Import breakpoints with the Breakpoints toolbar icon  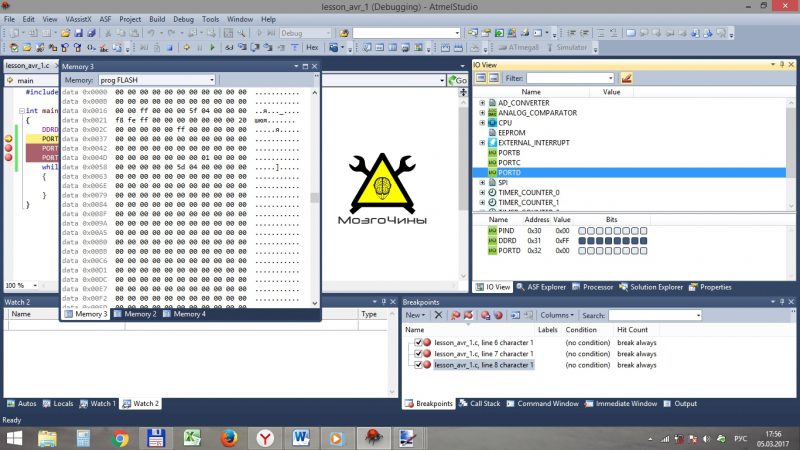click(x=498, y=315)
